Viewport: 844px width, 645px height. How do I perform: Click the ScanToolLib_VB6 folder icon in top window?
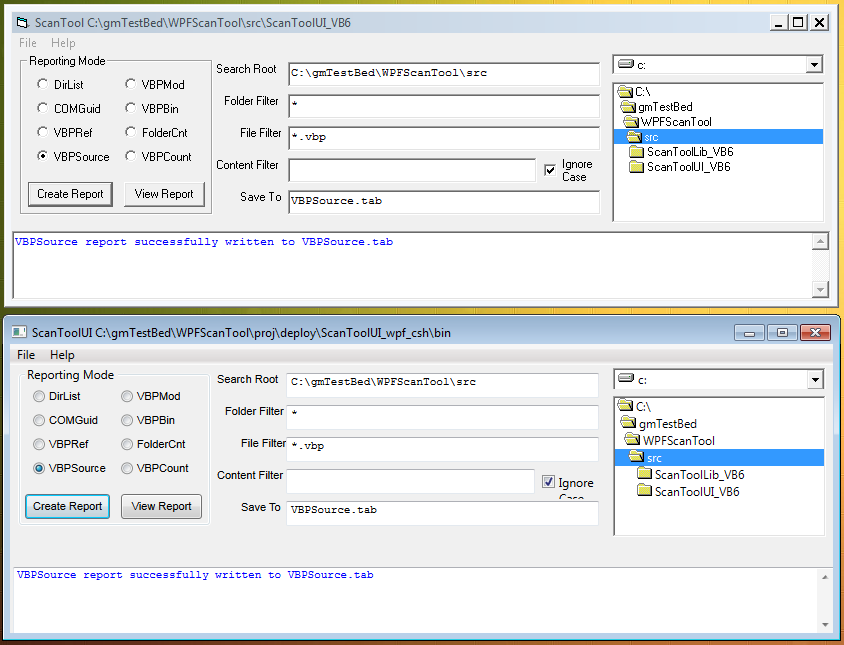coord(637,152)
